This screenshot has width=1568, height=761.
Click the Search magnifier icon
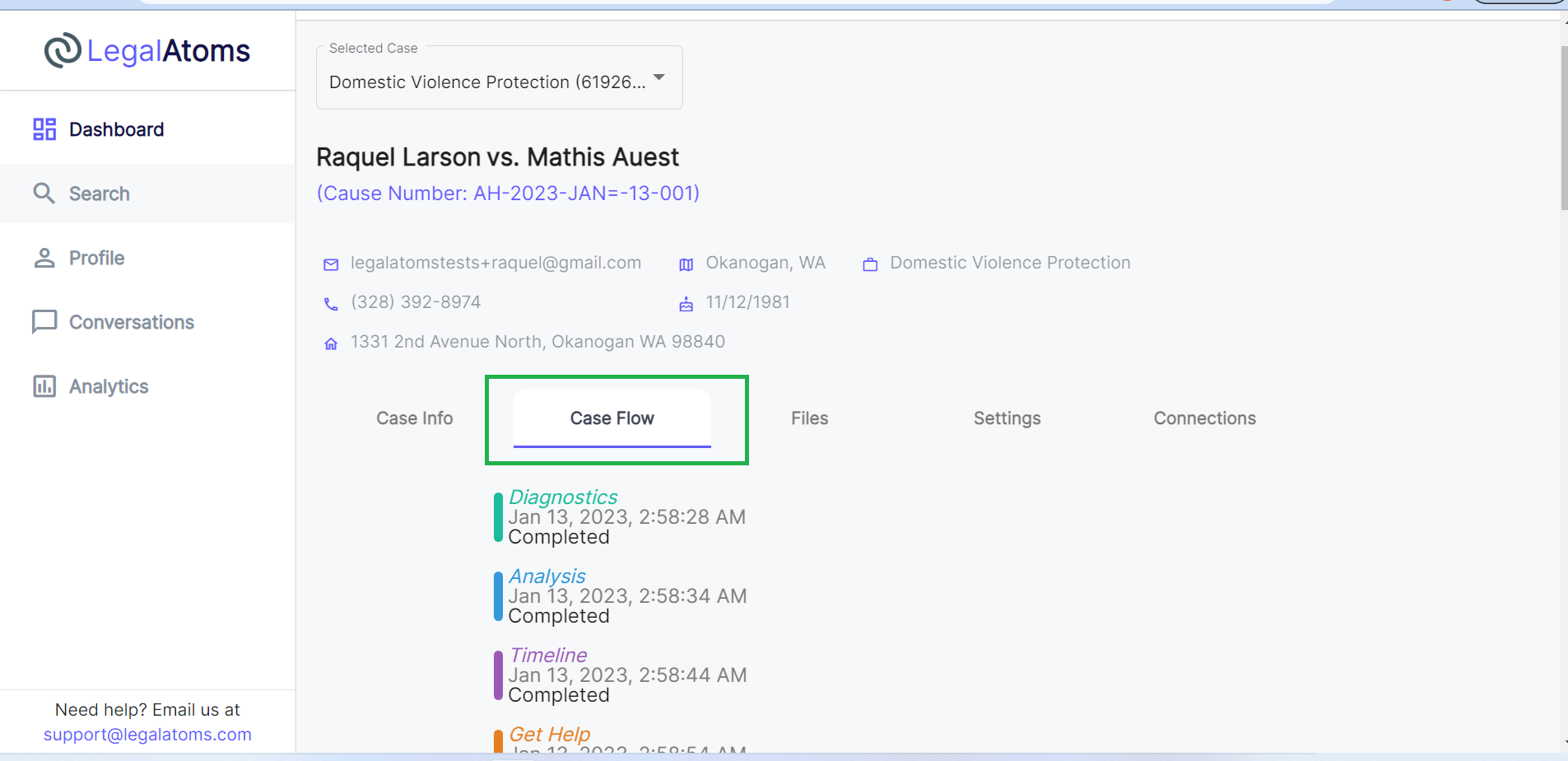coord(44,194)
